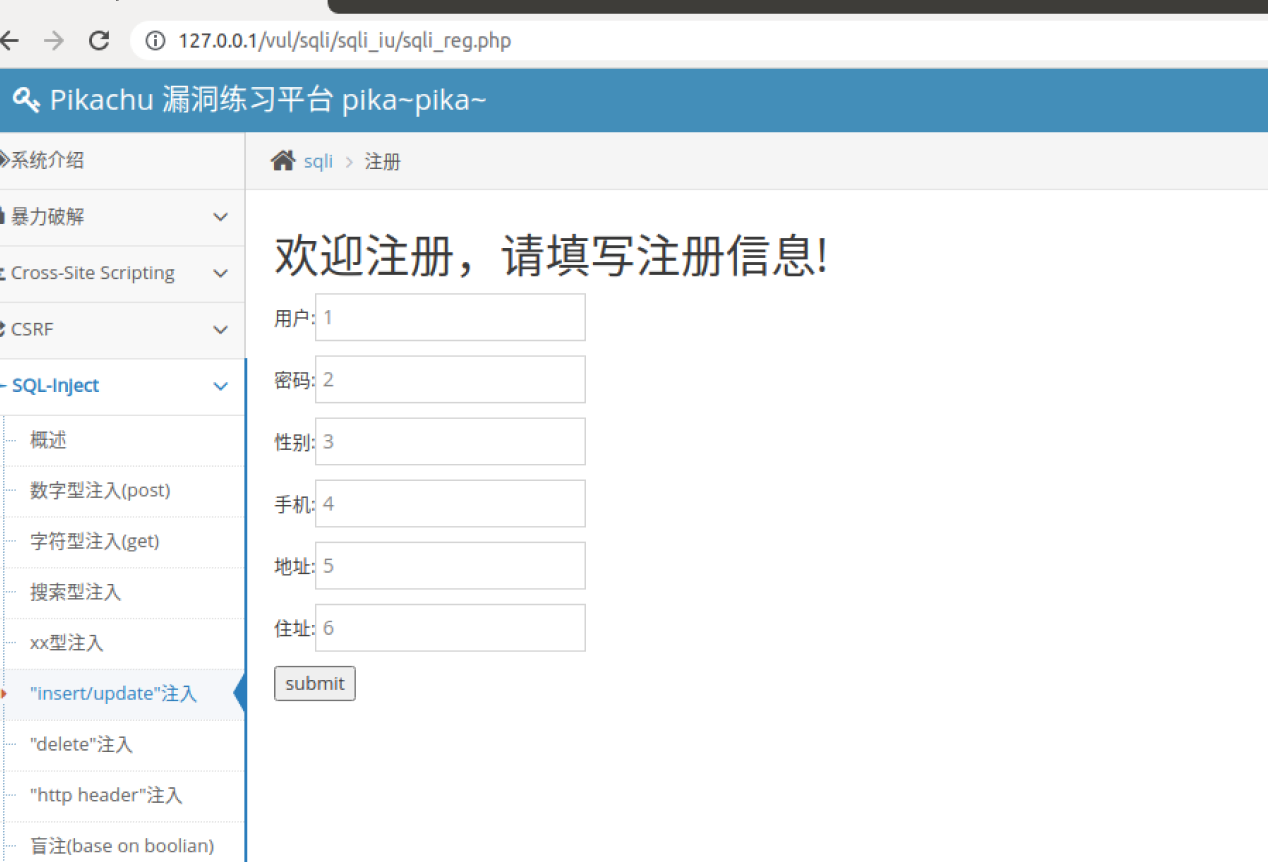Reload the page with the refresh icon
1268x862 pixels.
[x=99, y=40]
